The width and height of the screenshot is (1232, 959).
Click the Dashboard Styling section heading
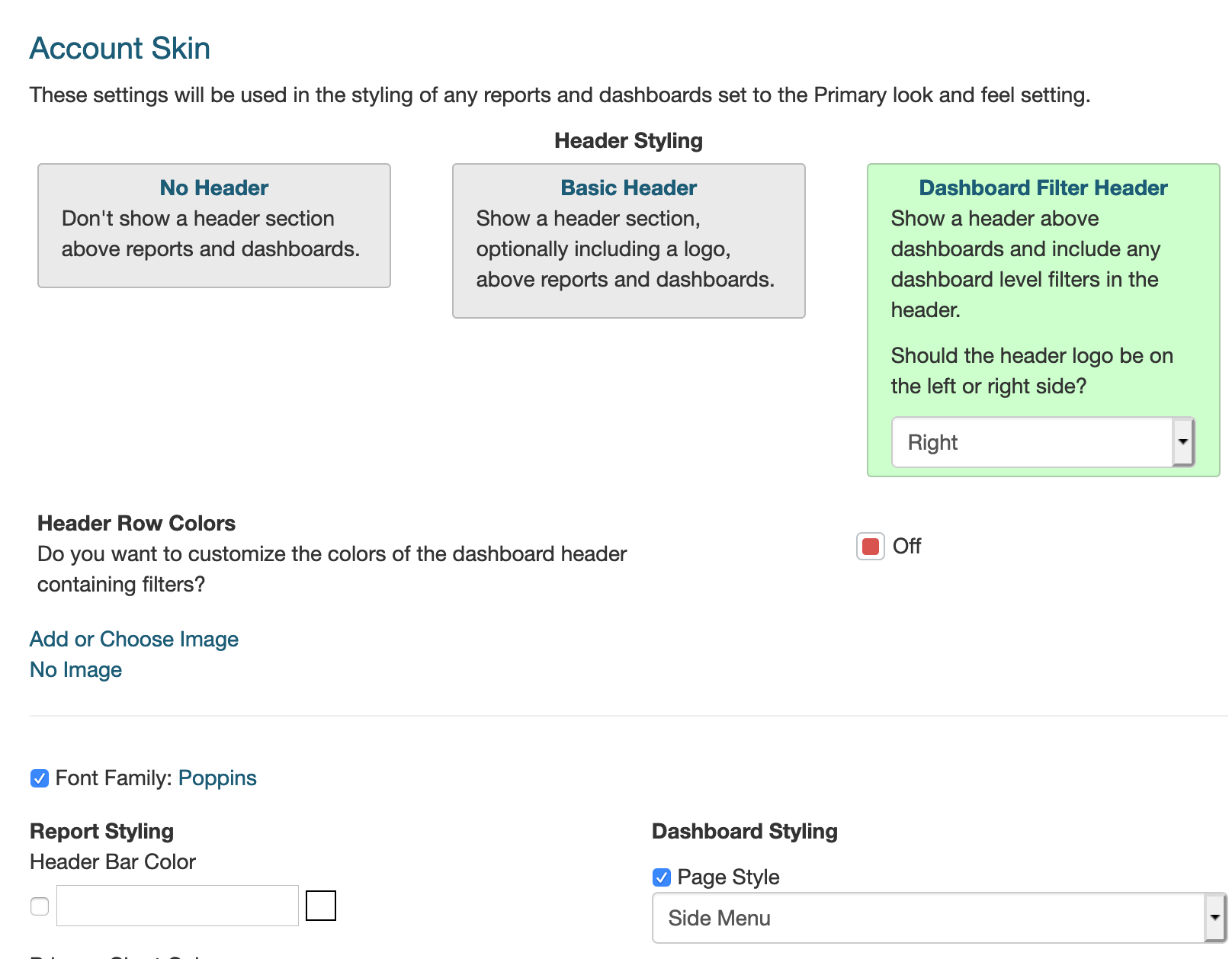pos(744,831)
